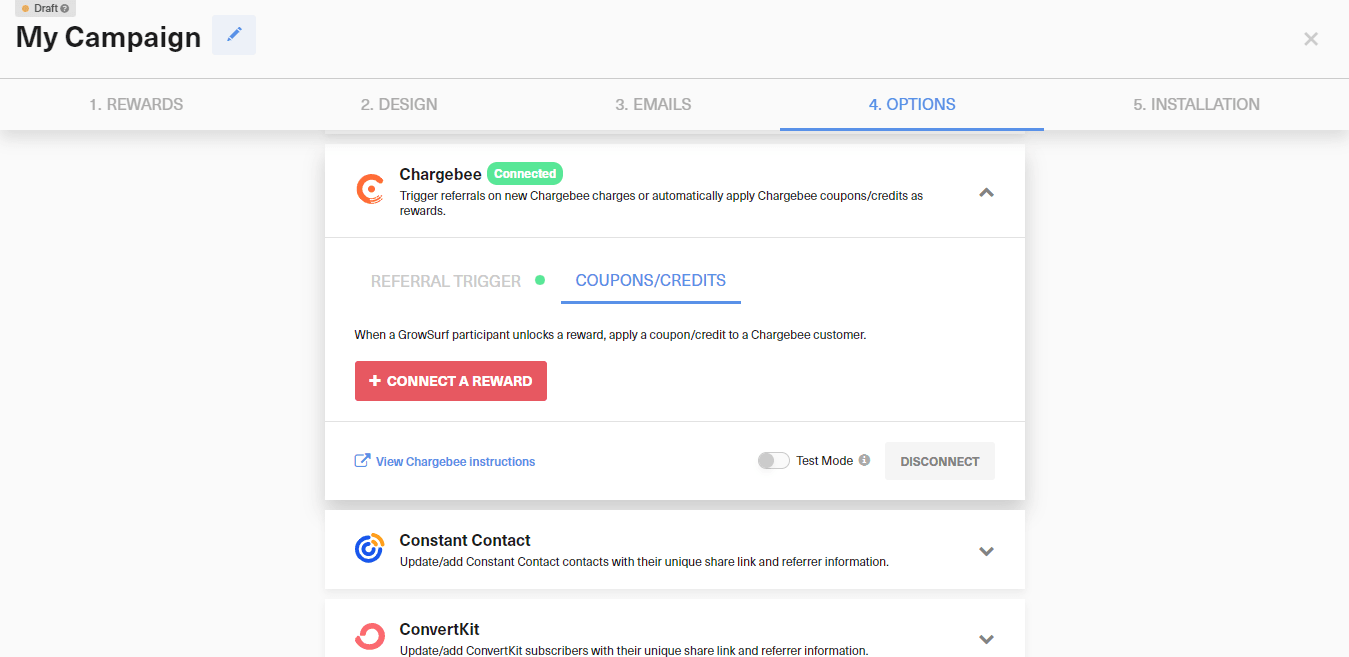The height and width of the screenshot is (657, 1349).
Task: Expand the Constant Contact integration section
Action: click(x=986, y=551)
